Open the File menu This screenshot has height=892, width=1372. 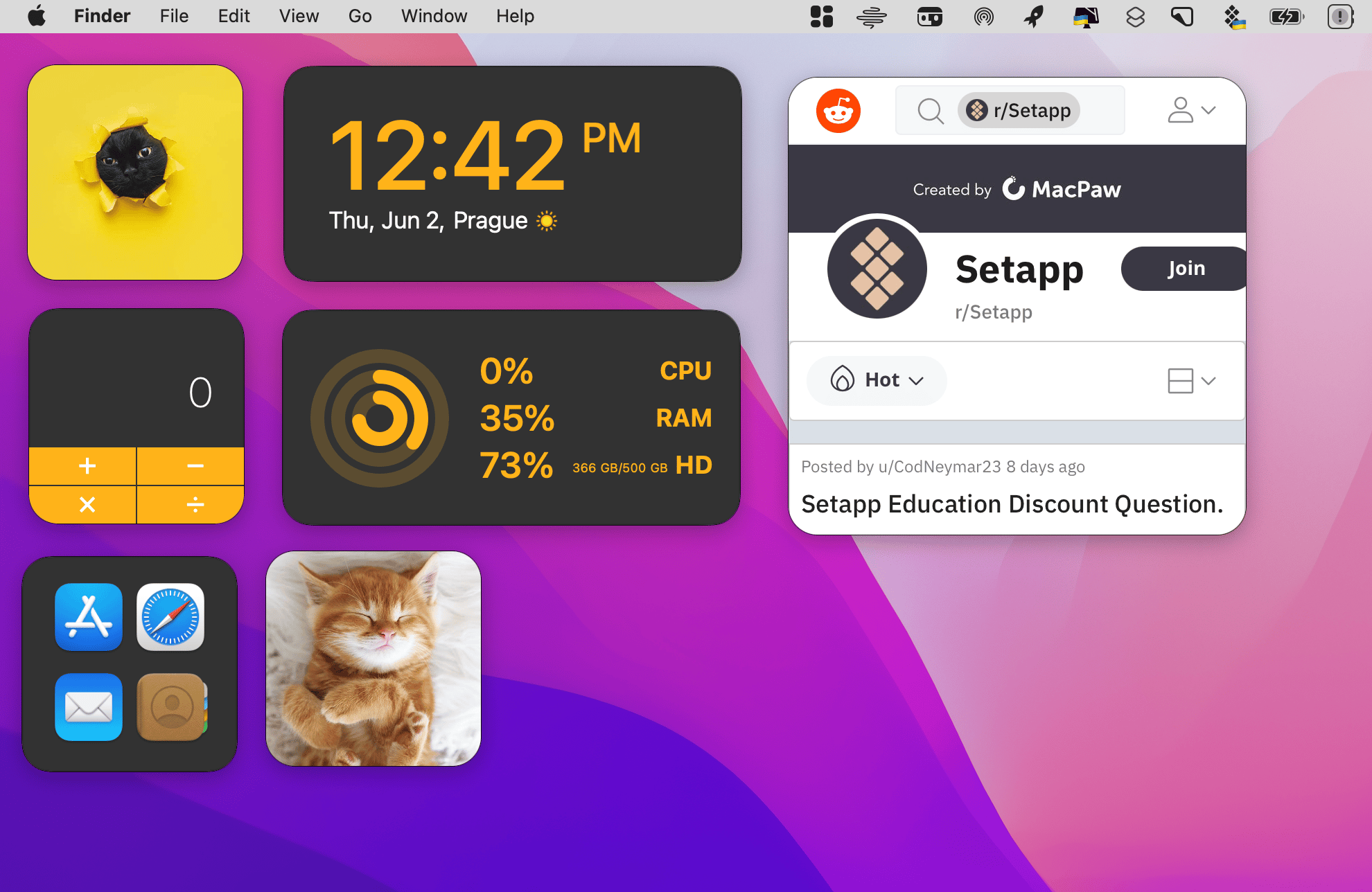174,16
